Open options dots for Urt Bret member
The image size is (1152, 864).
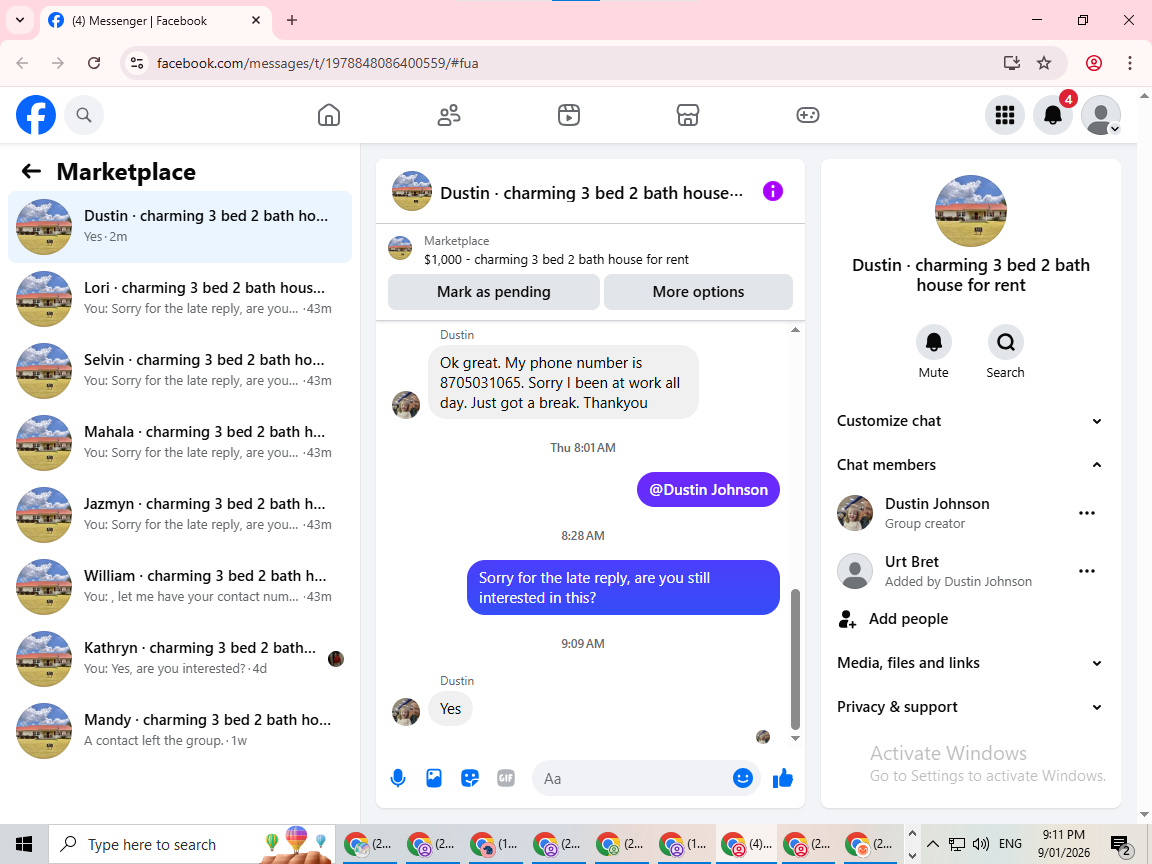(x=1087, y=571)
